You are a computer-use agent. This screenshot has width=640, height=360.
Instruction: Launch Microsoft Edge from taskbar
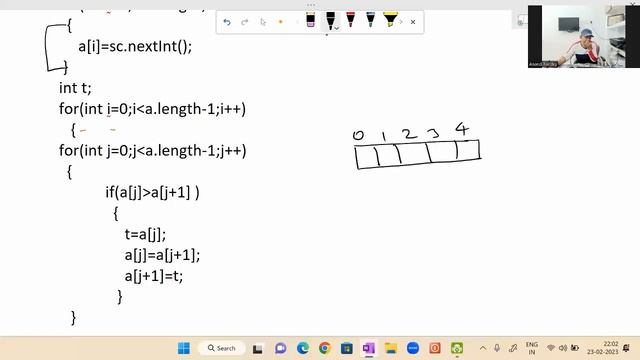[x=303, y=348]
